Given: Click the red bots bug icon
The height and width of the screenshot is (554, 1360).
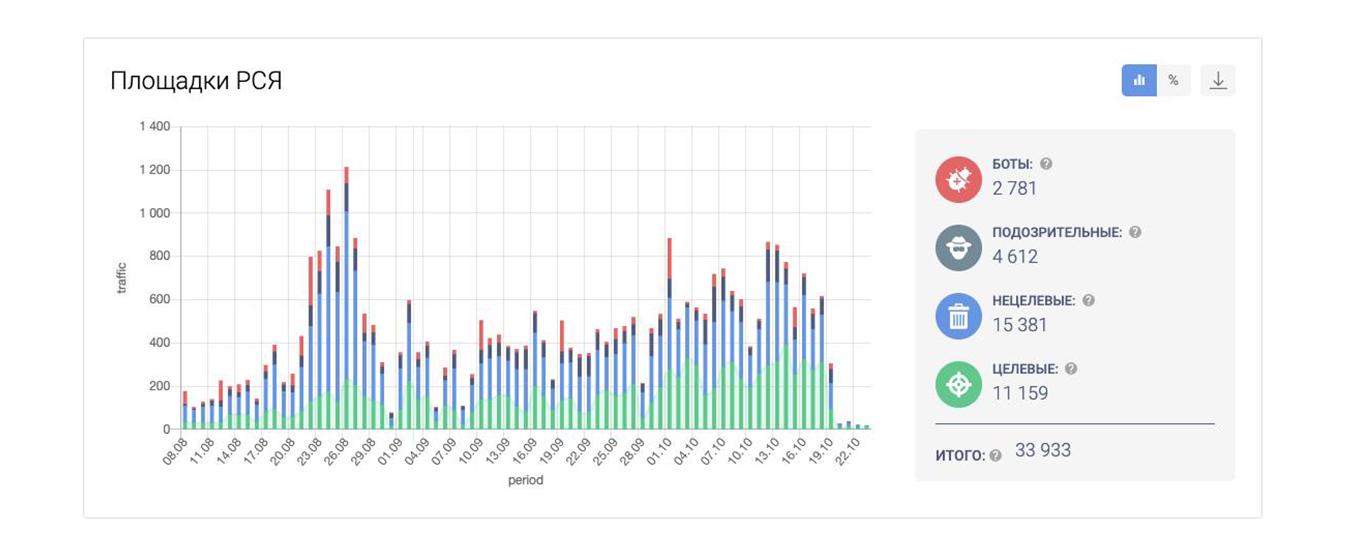Looking at the screenshot, I should 958,179.
